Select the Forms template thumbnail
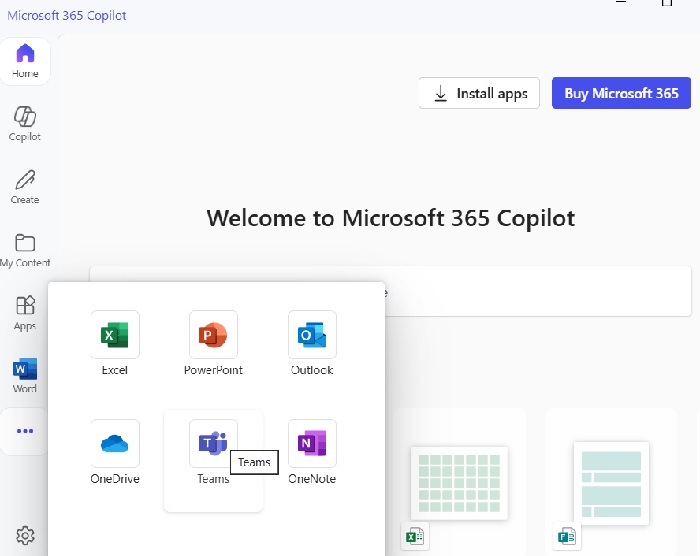This screenshot has width=700, height=556. 611,483
